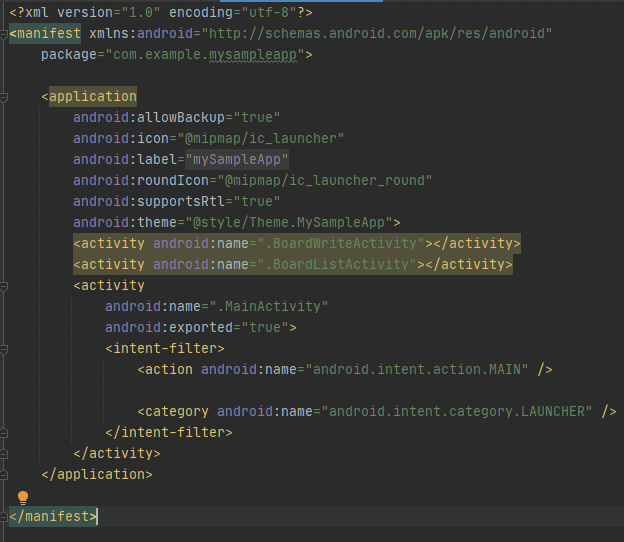Collapse the manifest tag fold marker
624x542 pixels.
[x=4, y=35]
